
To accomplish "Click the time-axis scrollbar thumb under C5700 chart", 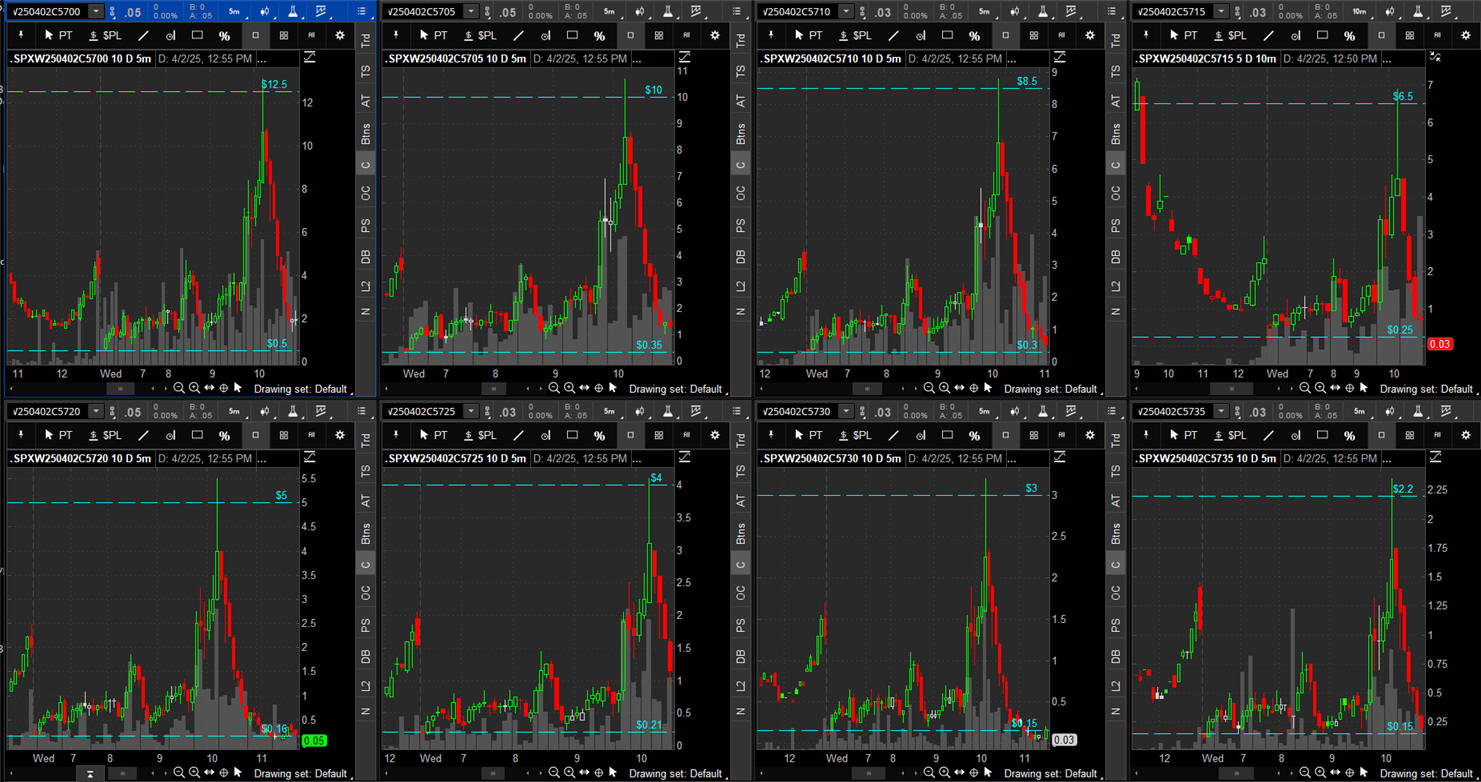I will [119, 388].
